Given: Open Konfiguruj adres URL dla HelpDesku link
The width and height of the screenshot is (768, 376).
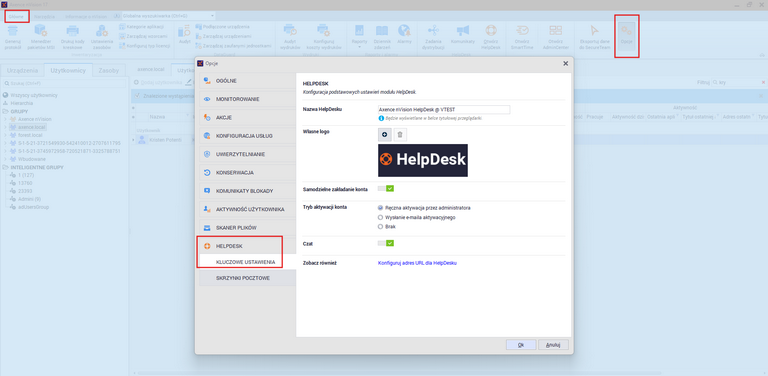Looking at the screenshot, I should (417, 263).
